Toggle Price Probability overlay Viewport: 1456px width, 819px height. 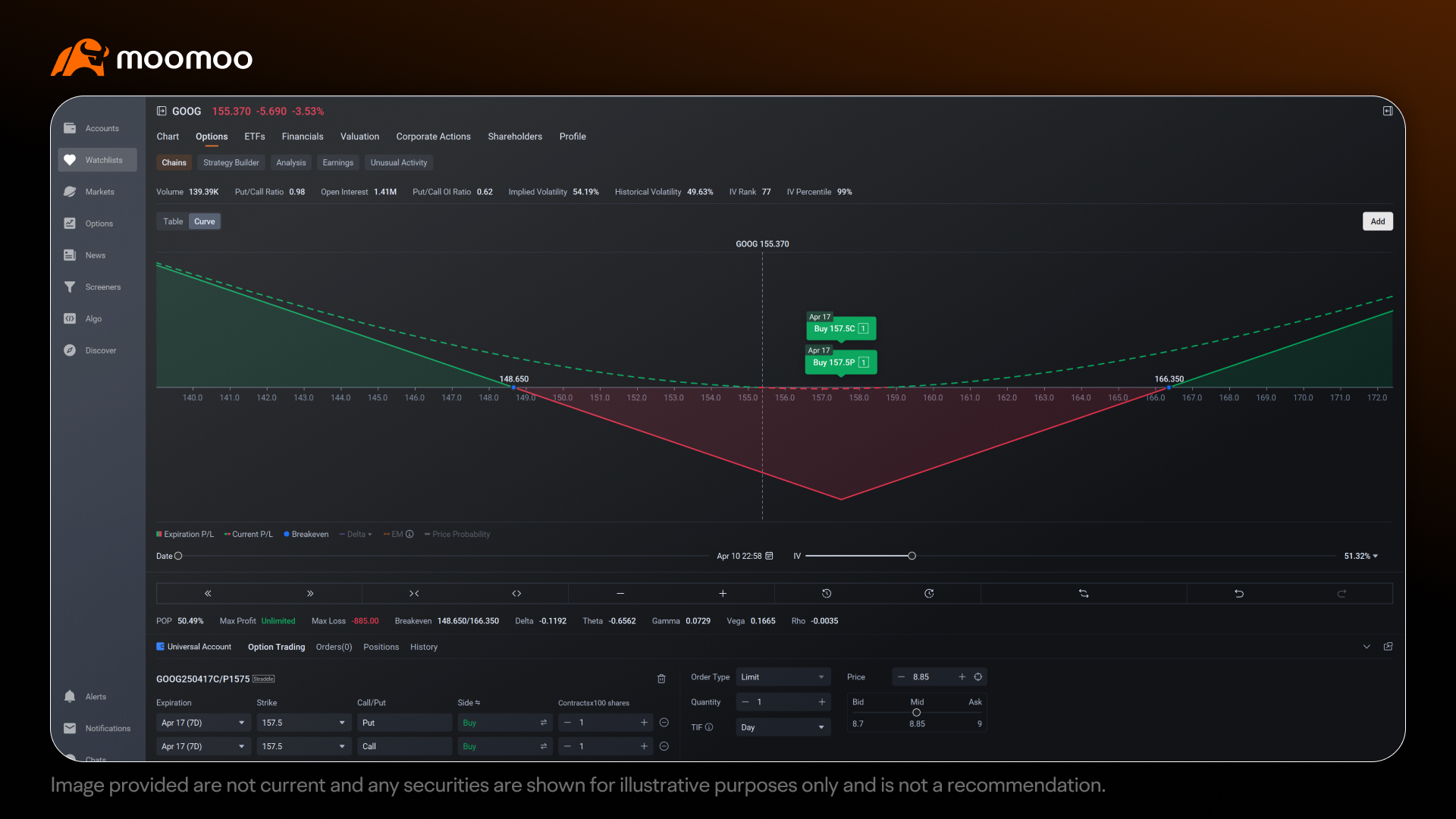click(x=457, y=535)
